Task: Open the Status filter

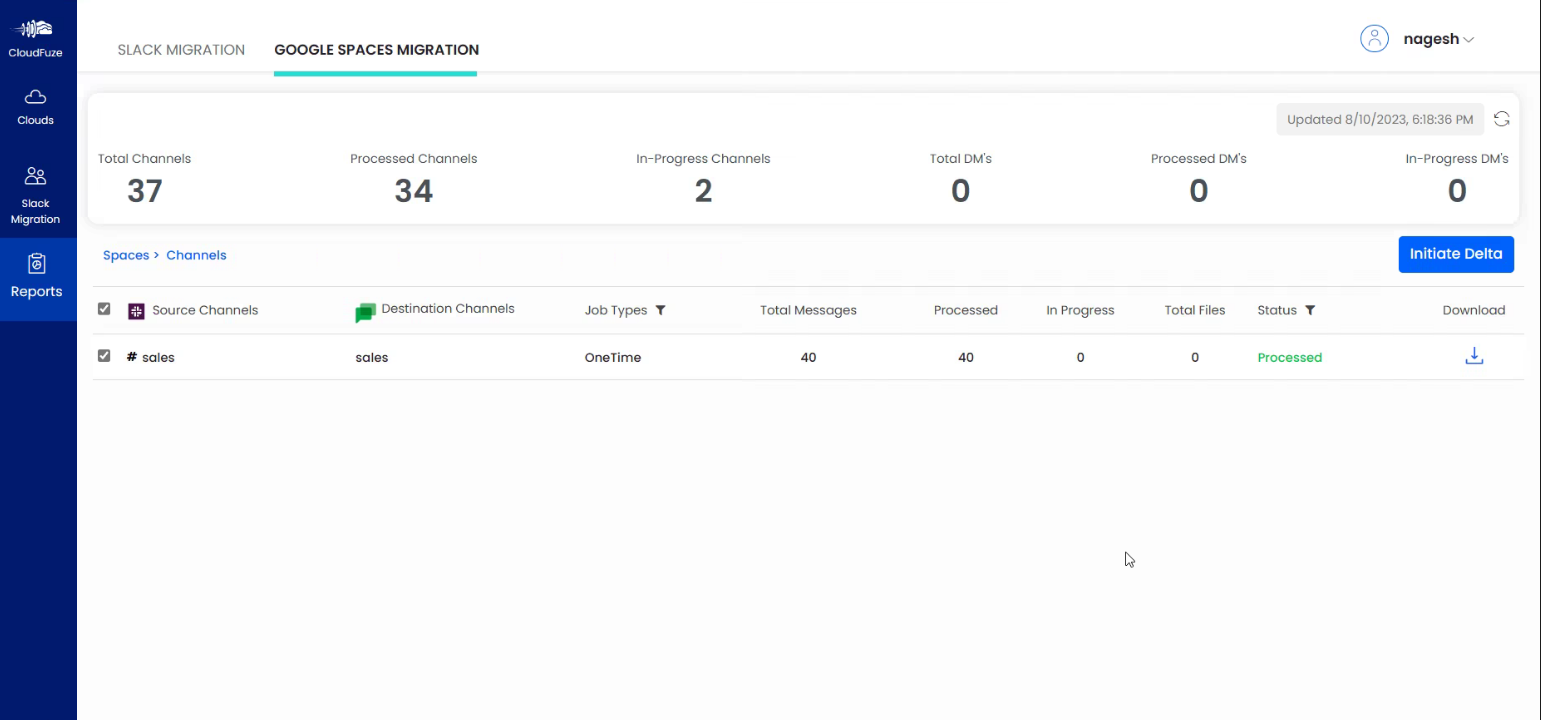Action: click(1310, 311)
